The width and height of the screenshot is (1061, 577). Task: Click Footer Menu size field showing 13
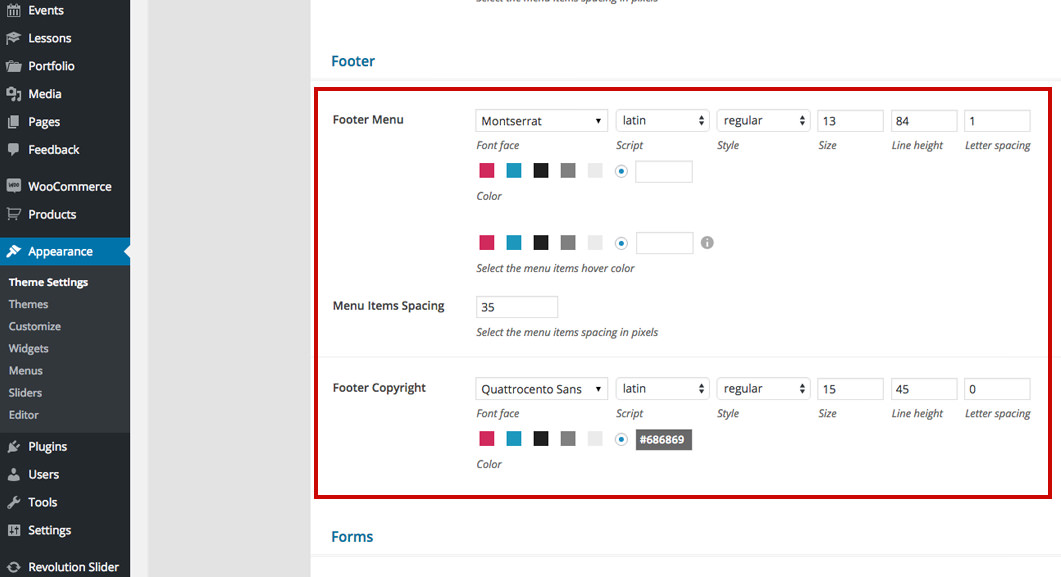[850, 121]
